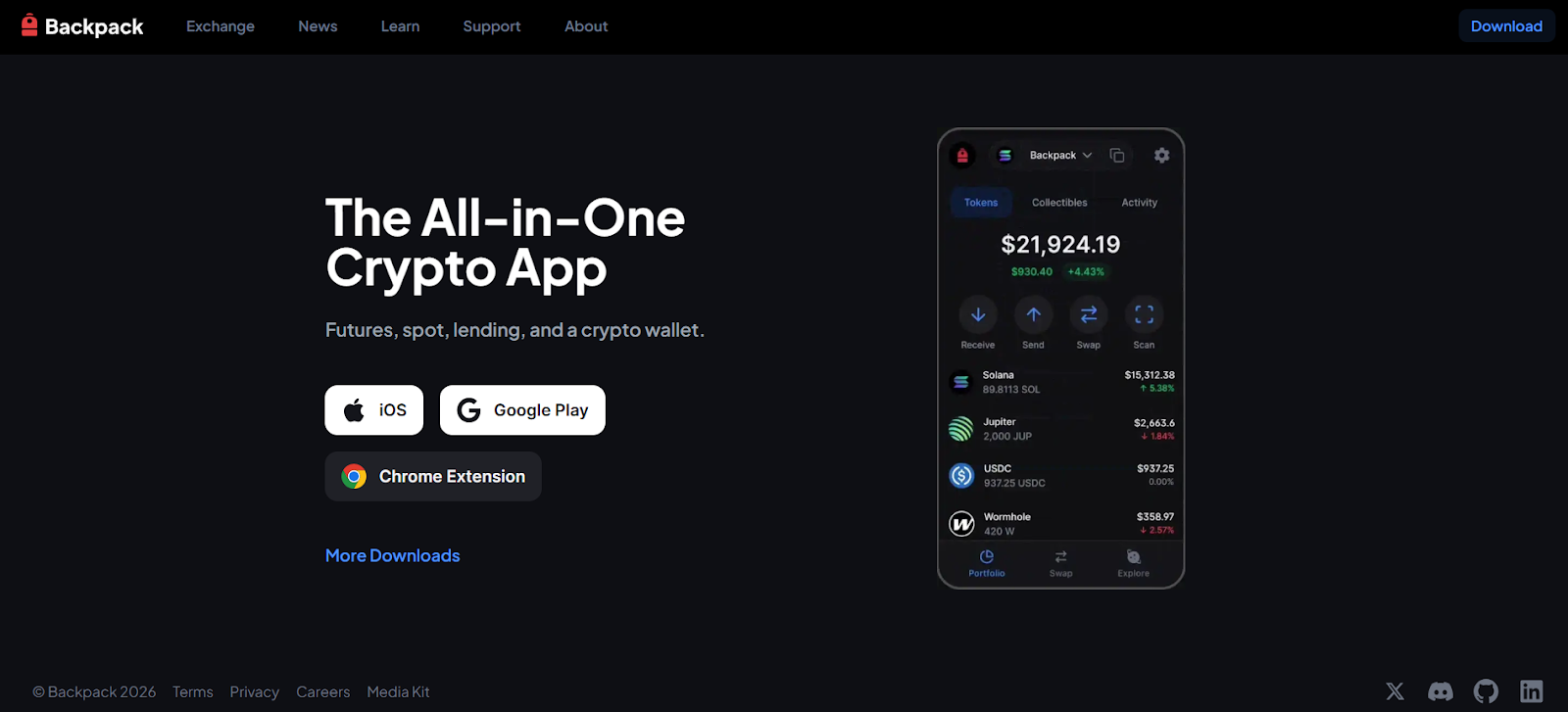Open the LinkedIn icon in footer
This screenshot has width=1568, height=712.
(1532, 691)
